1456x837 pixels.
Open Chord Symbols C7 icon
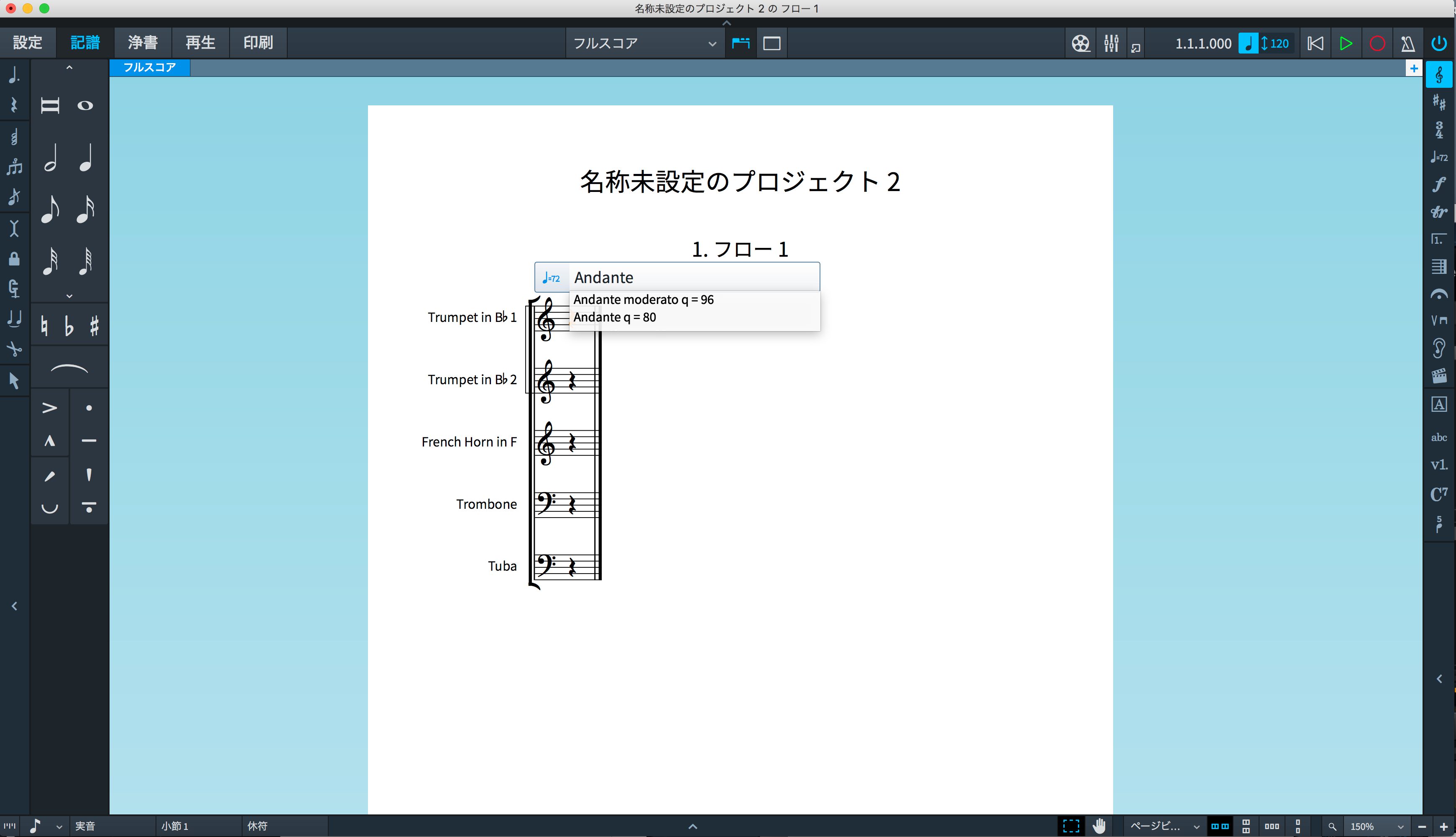[1439, 494]
